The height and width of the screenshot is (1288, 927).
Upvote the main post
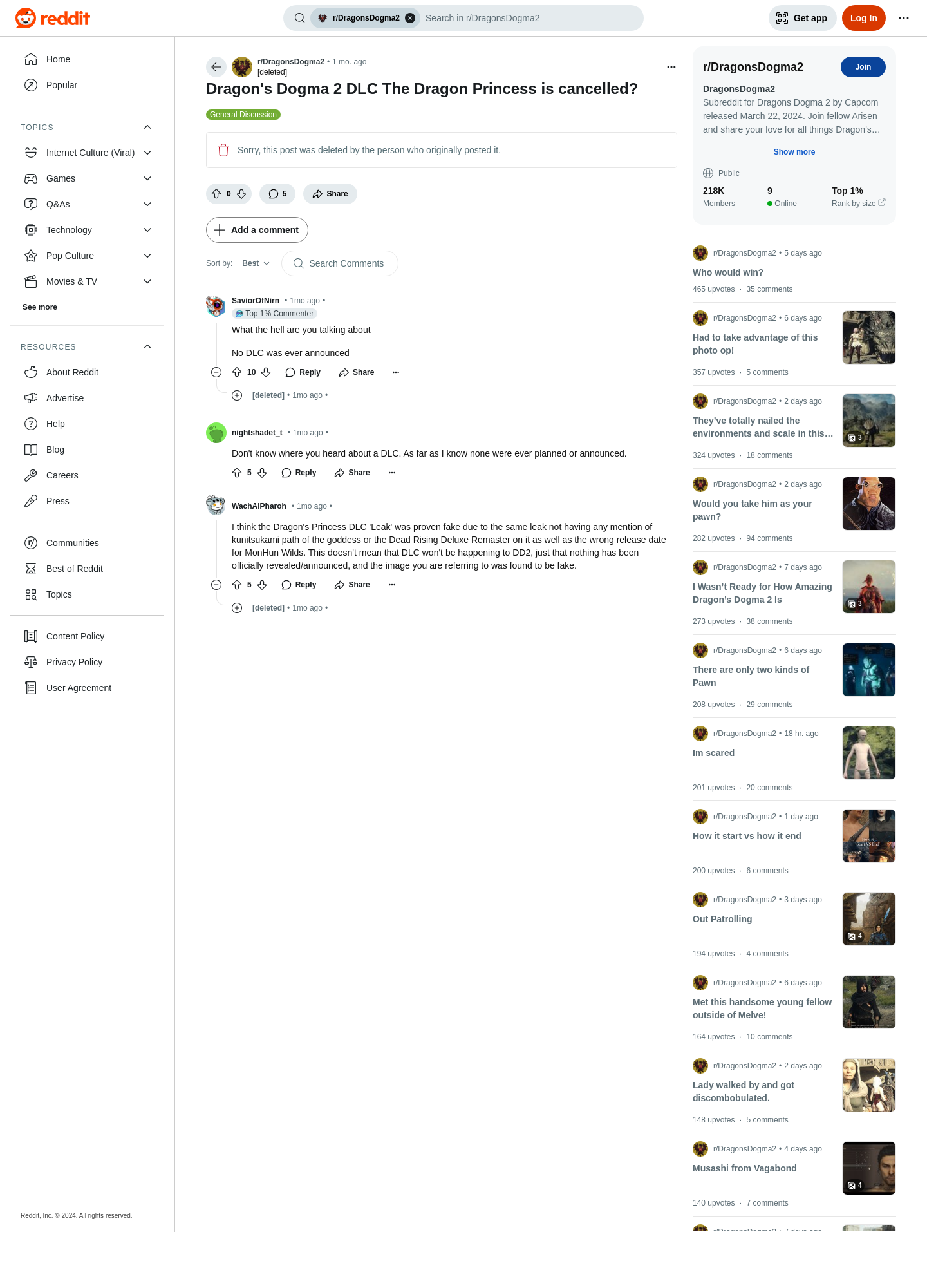(216, 194)
